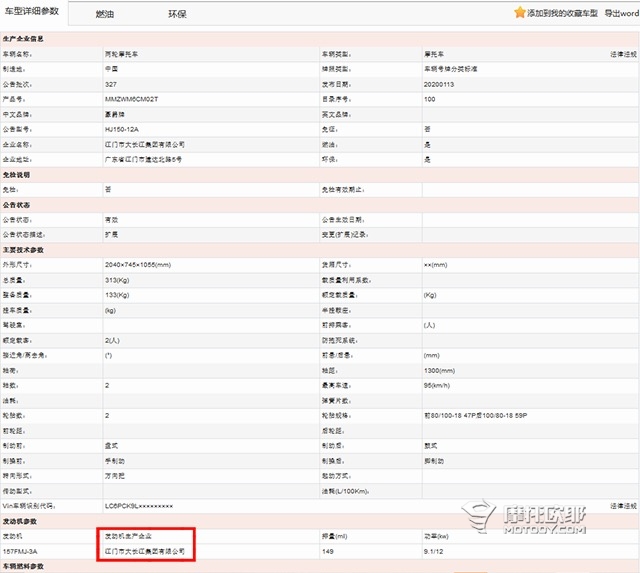Click the 导出word link
Image resolution: width=640 pixels, height=573 pixels.
[622, 13]
